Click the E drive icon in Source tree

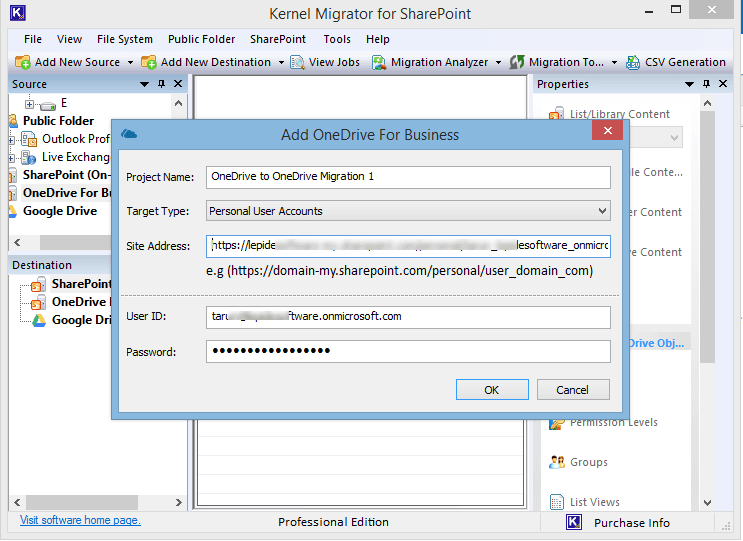48,105
